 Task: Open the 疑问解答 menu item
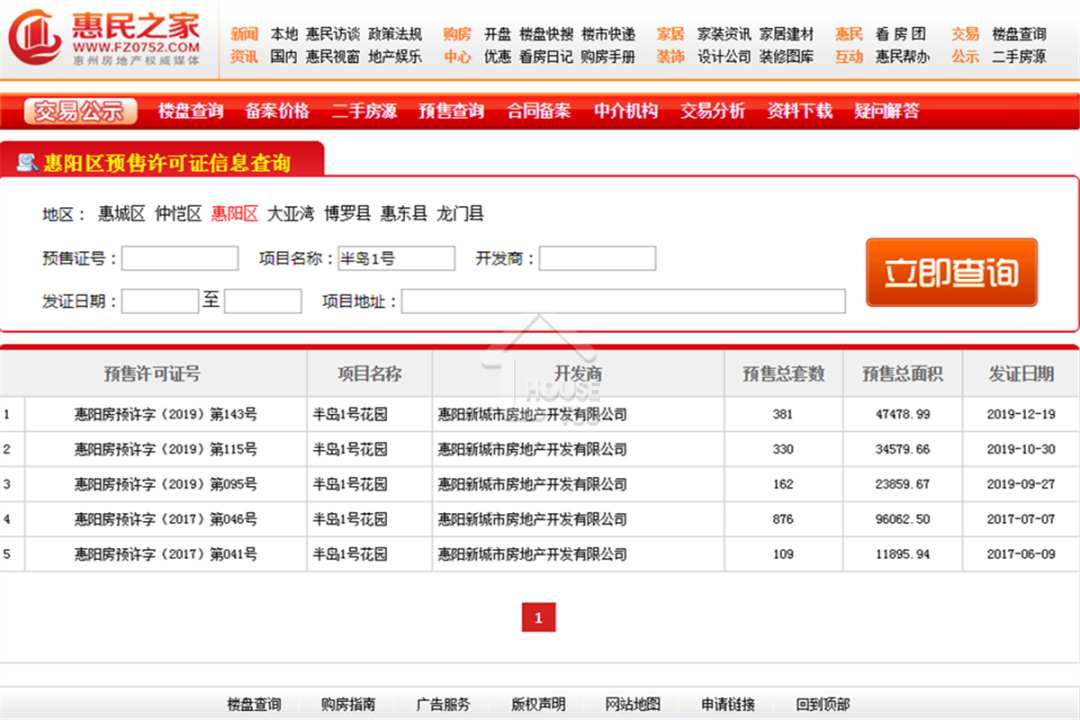(886, 111)
